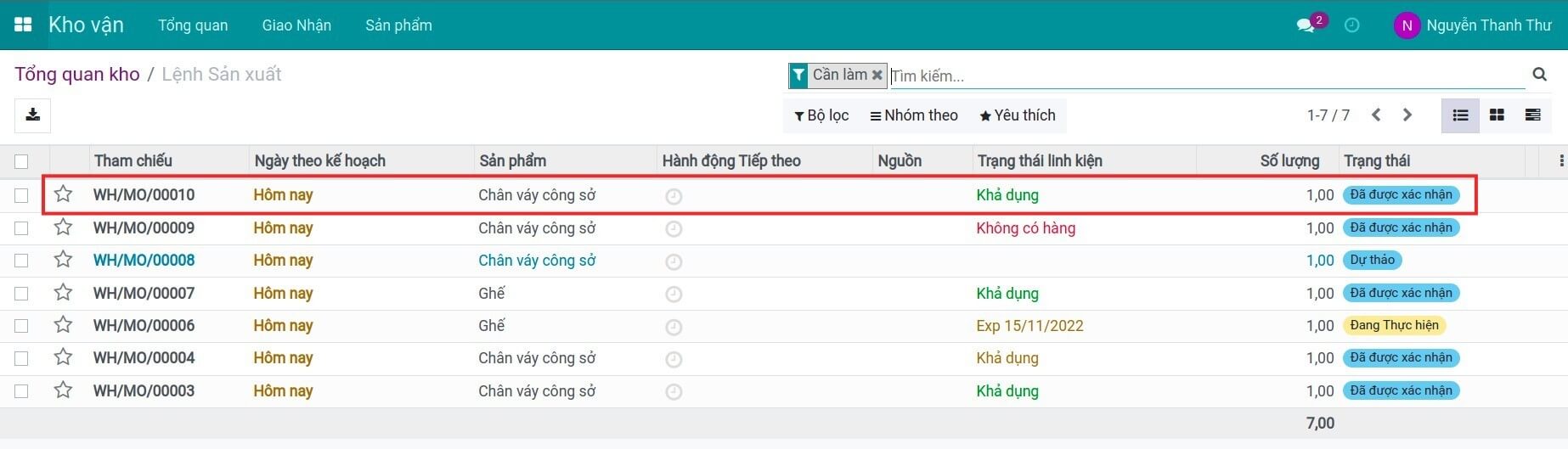The image size is (1568, 449).
Task: Go to Tổng quan kho breadcrumb
Action: [77, 75]
